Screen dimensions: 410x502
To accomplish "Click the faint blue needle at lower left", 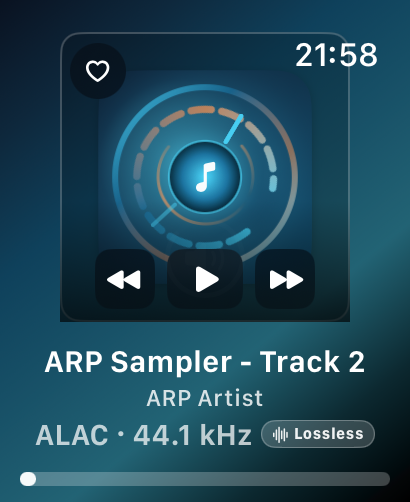I will (x=164, y=215).
